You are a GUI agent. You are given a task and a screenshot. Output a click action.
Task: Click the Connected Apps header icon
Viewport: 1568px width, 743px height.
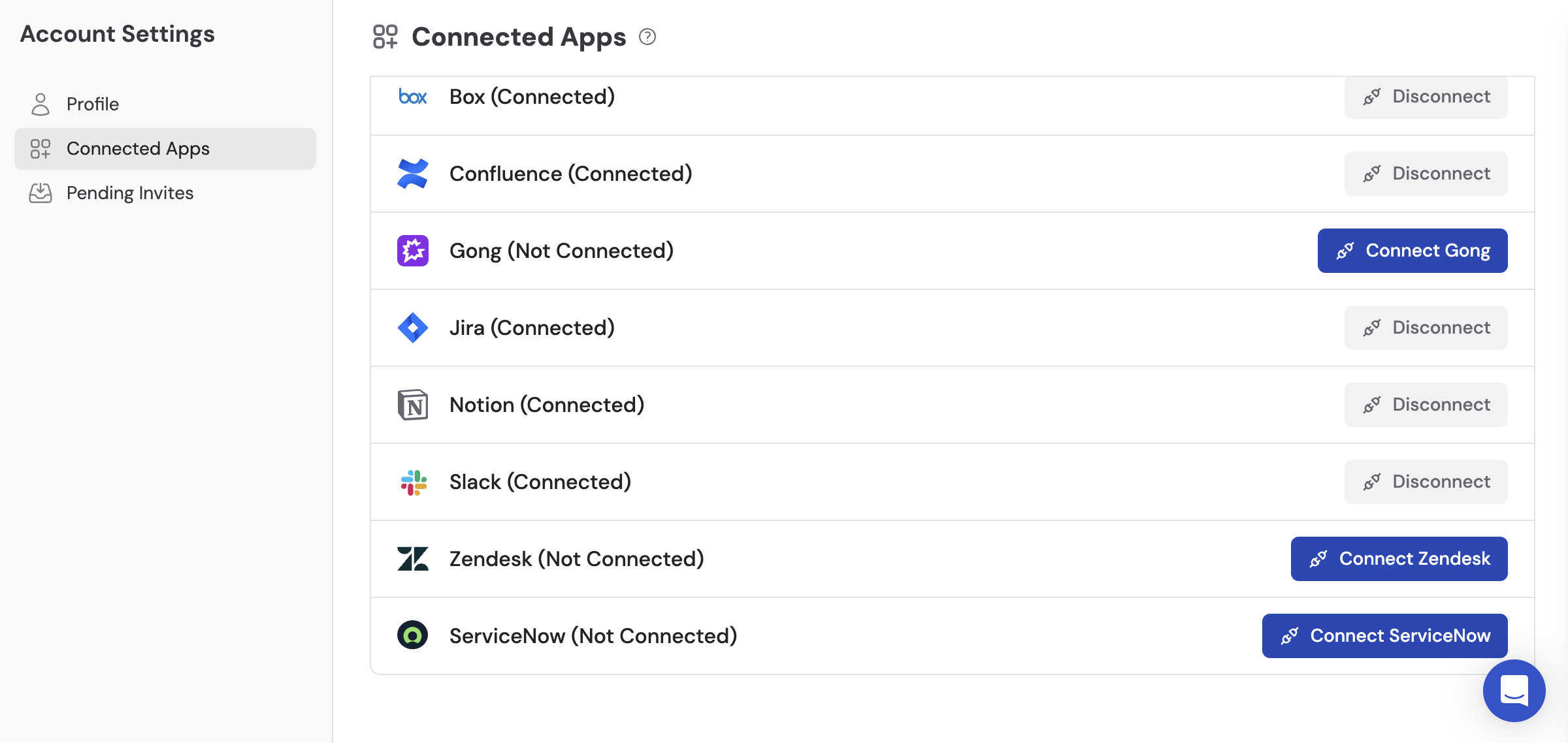[x=385, y=37]
